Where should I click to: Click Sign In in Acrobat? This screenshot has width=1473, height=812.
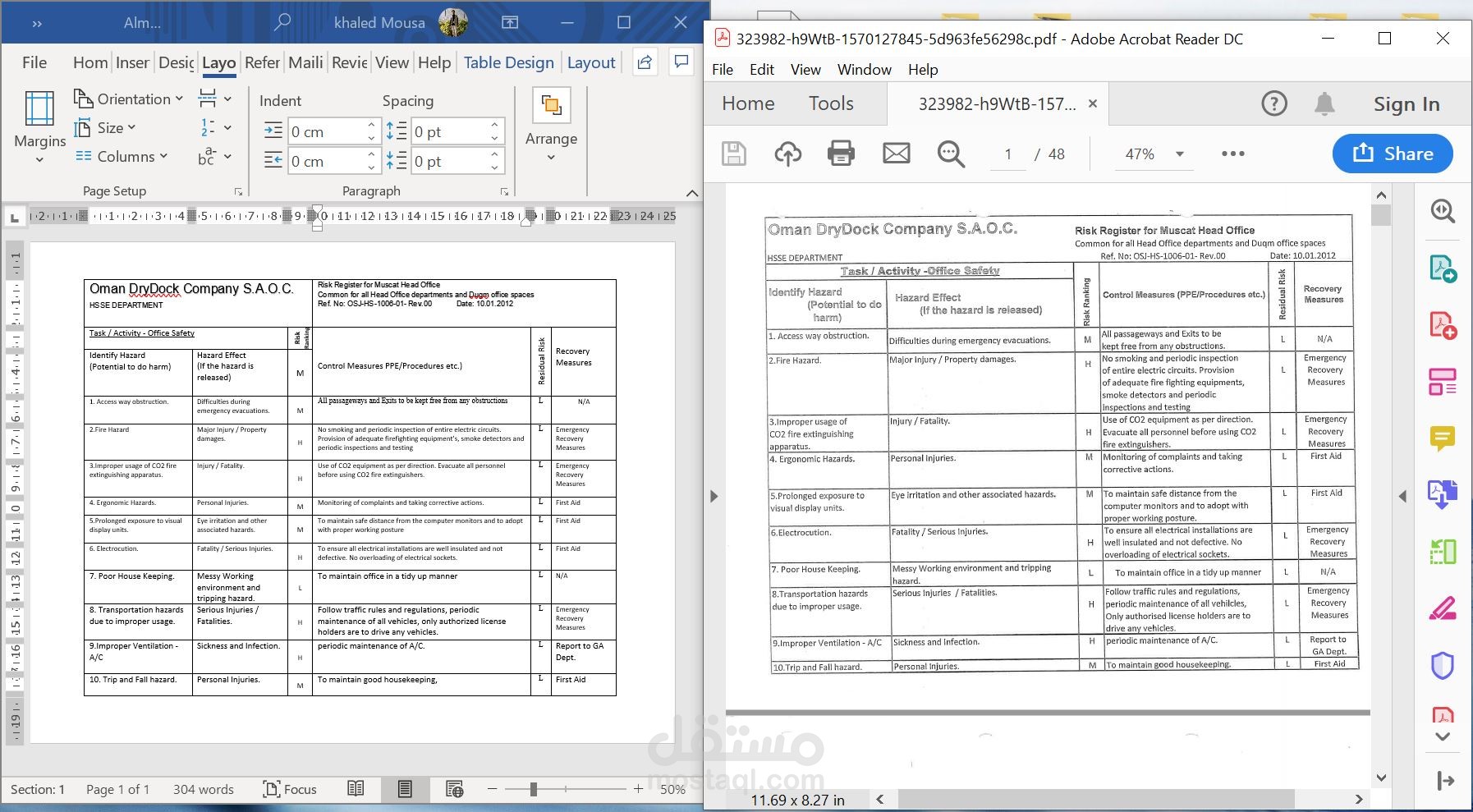click(1406, 104)
